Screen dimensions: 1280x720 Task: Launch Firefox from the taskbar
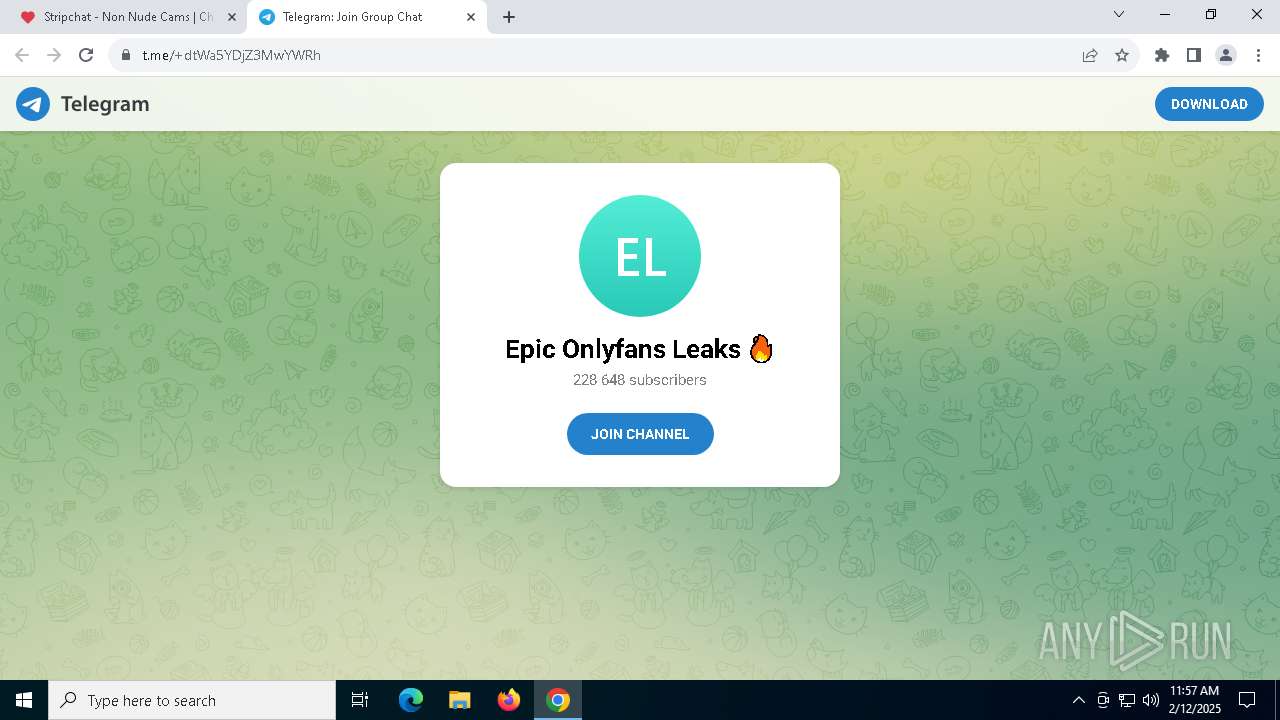pos(509,700)
